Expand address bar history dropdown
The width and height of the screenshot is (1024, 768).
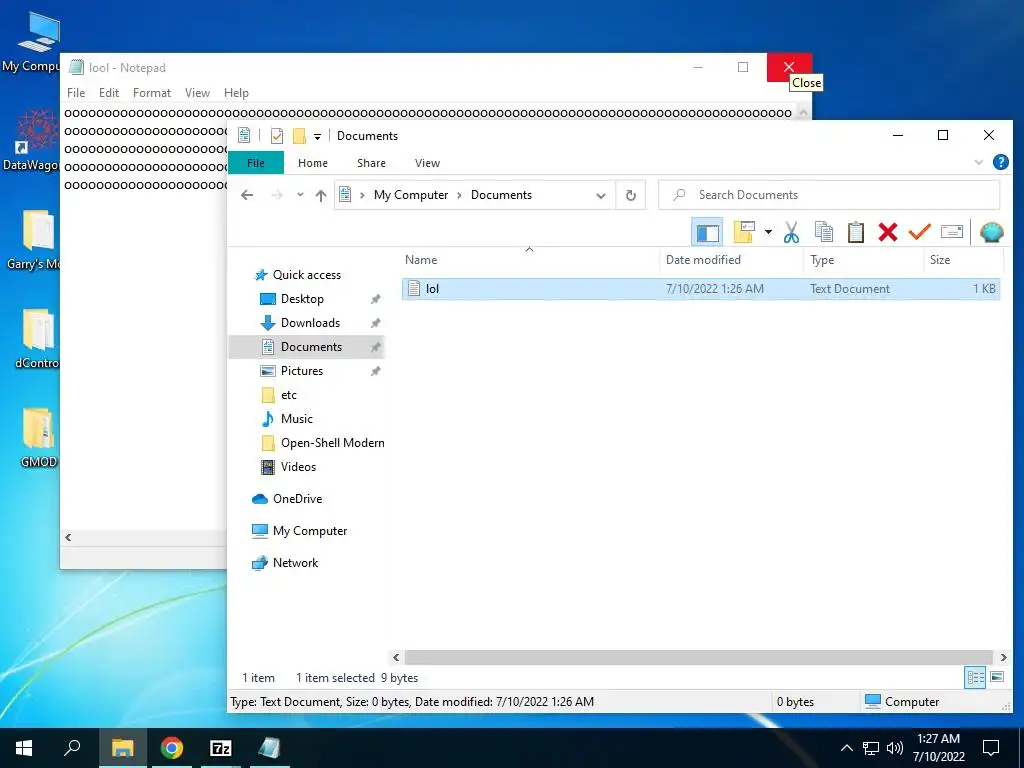coord(601,195)
